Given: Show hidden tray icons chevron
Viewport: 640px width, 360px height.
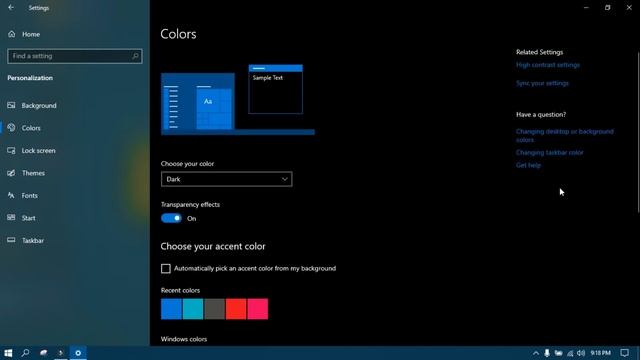Looking at the screenshot, I should [536, 353].
